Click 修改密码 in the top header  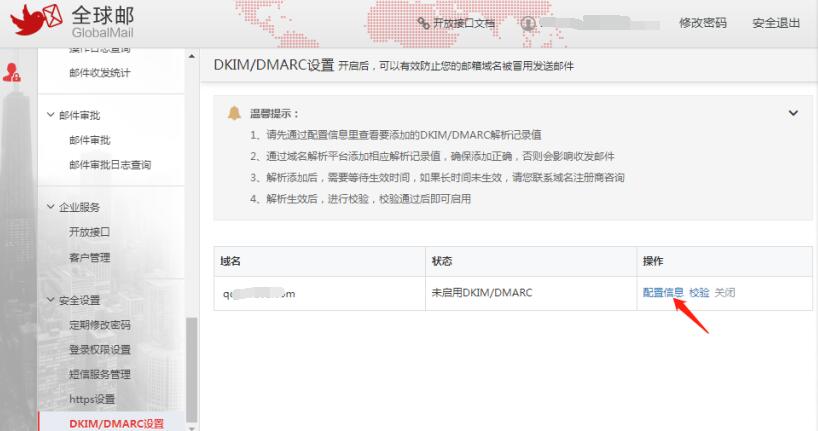pyautogui.click(x=702, y=23)
